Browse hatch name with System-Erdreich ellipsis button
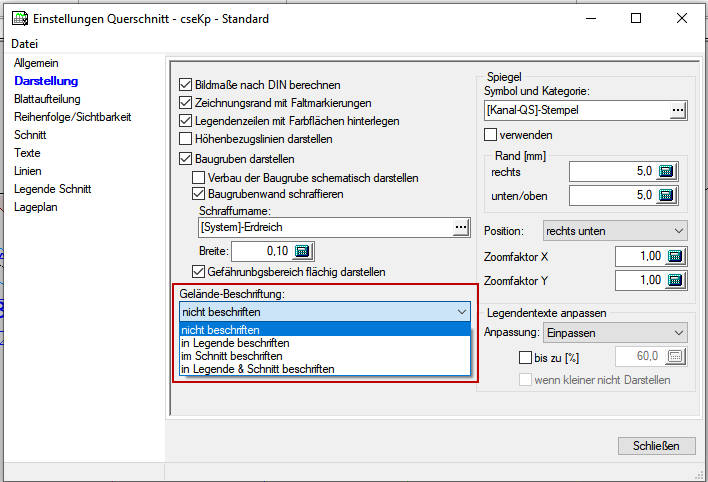 click(x=460, y=228)
